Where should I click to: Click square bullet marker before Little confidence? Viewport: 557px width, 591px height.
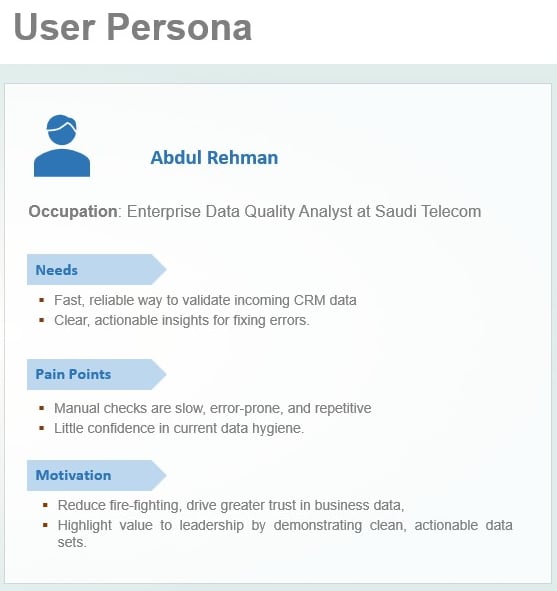coord(42,428)
